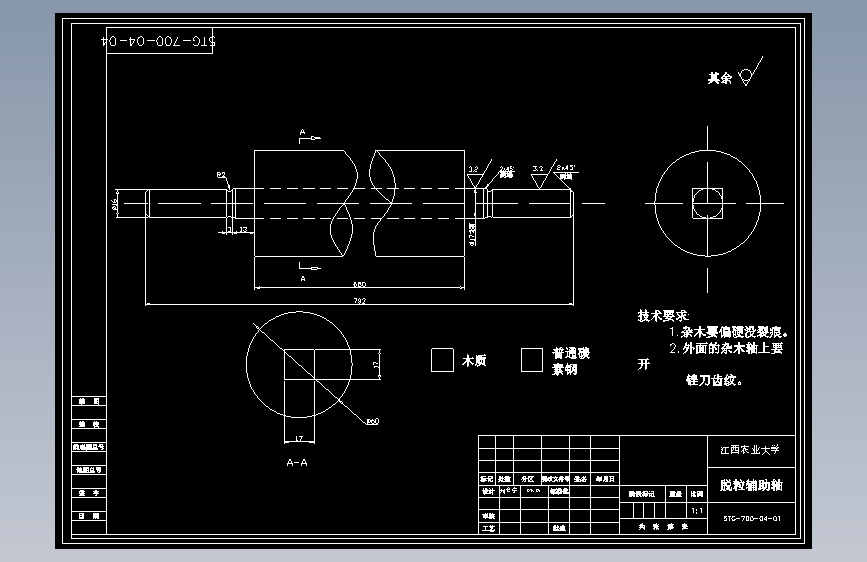Click the "日期" cell in left margin
The image size is (867, 562).
pyautogui.click(x=88, y=516)
